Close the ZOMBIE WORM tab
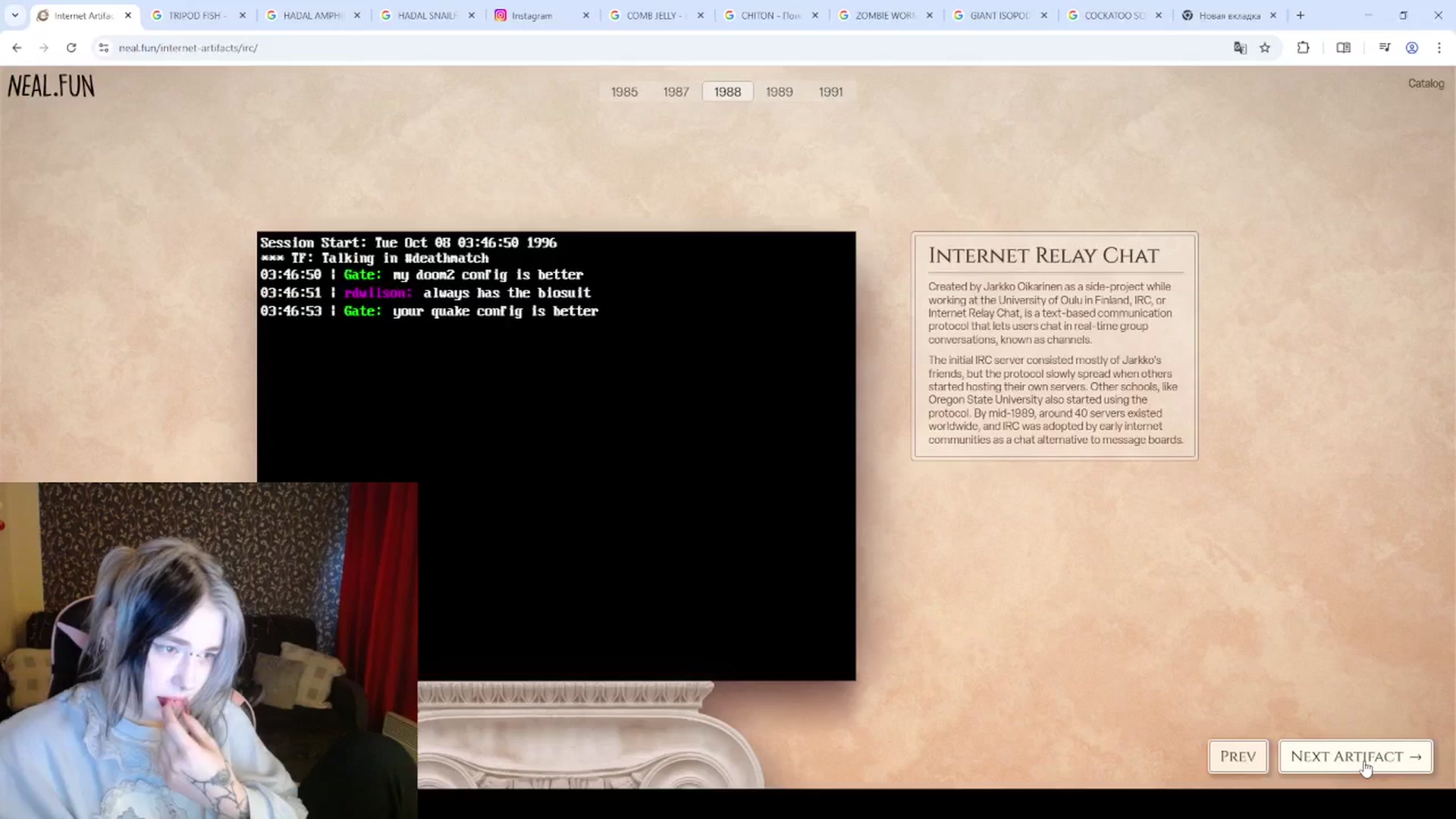The width and height of the screenshot is (1456, 819). pos(930,15)
